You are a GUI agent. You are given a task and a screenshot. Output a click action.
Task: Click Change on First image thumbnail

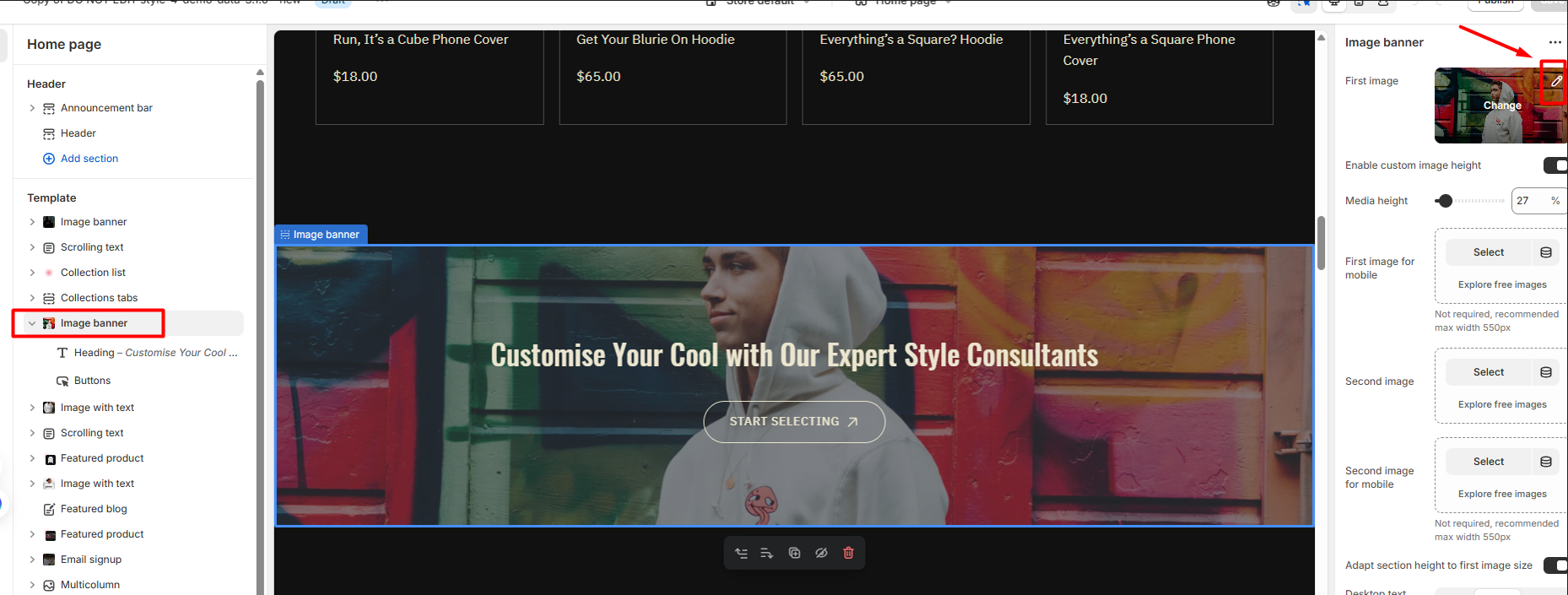(1502, 106)
